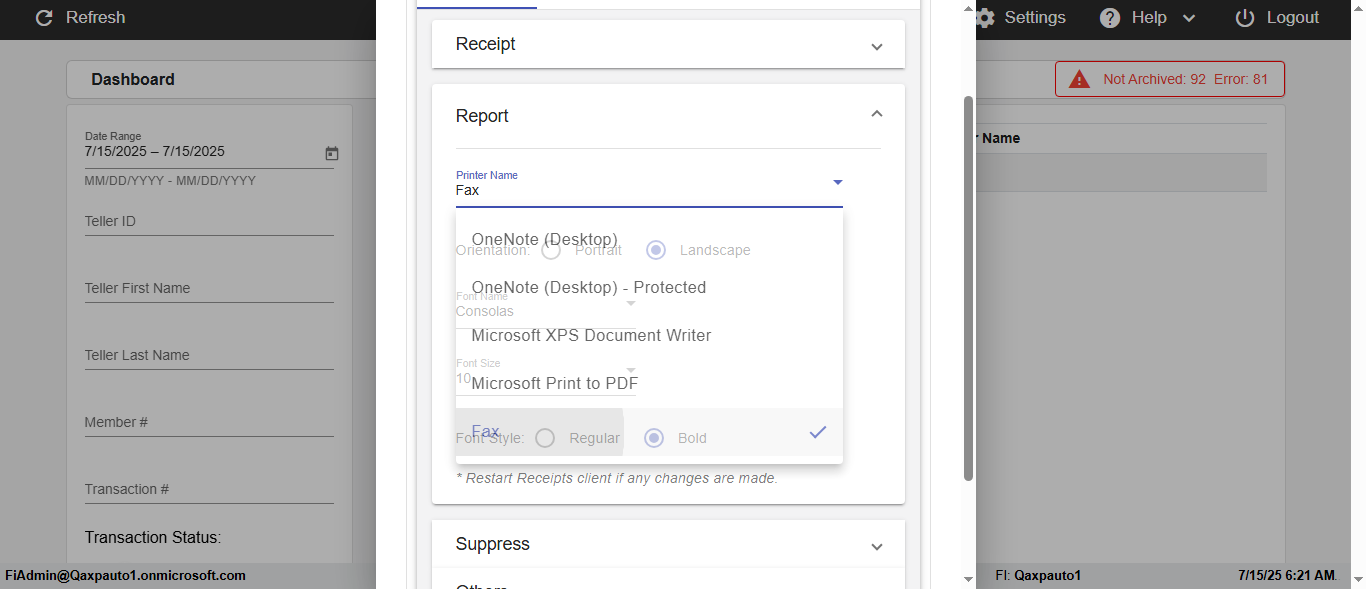The image size is (1366, 589).
Task: Open the Date Range calendar picker icon
Action: (332, 153)
